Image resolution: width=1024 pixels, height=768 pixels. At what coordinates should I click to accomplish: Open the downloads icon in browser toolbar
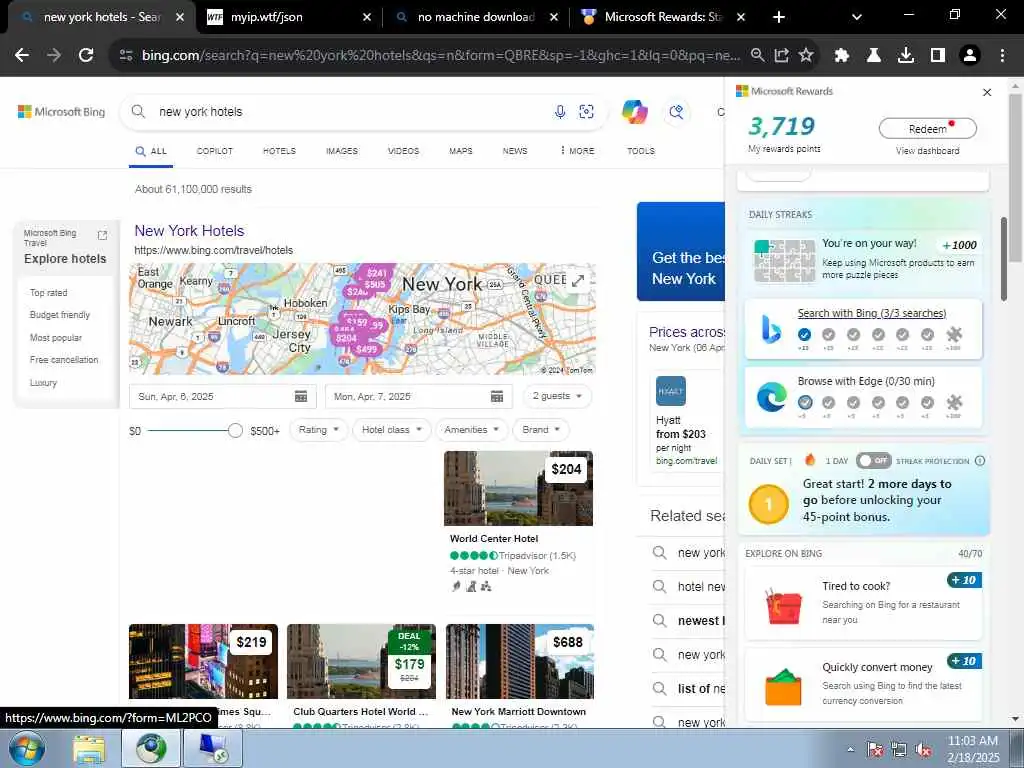pos(906,56)
